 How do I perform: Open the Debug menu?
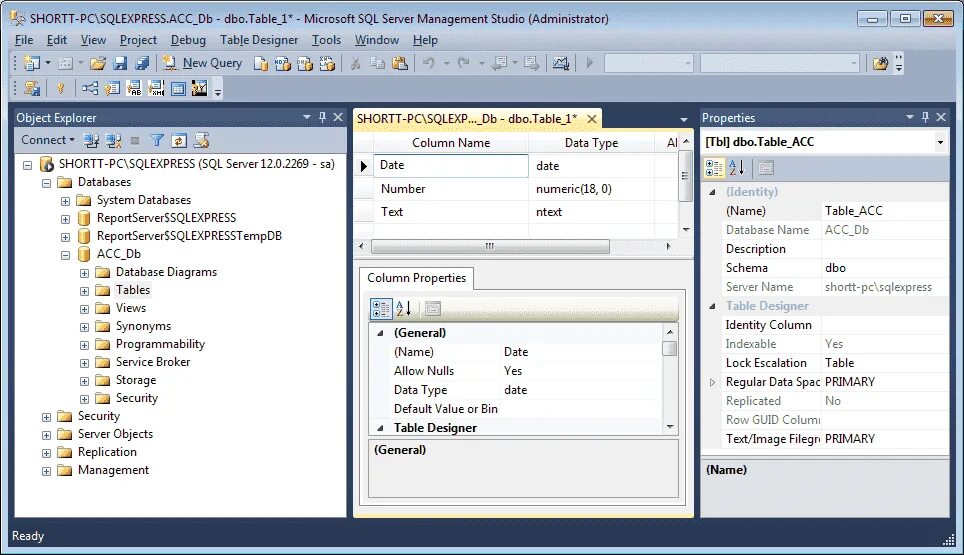[188, 40]
